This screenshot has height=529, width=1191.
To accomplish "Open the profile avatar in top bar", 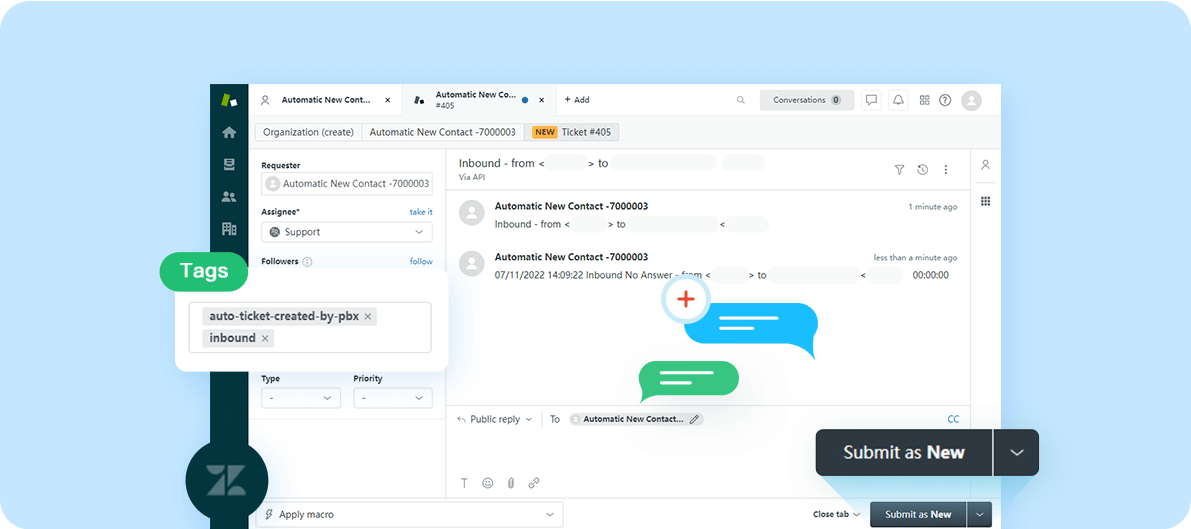I will pos(971,100).
